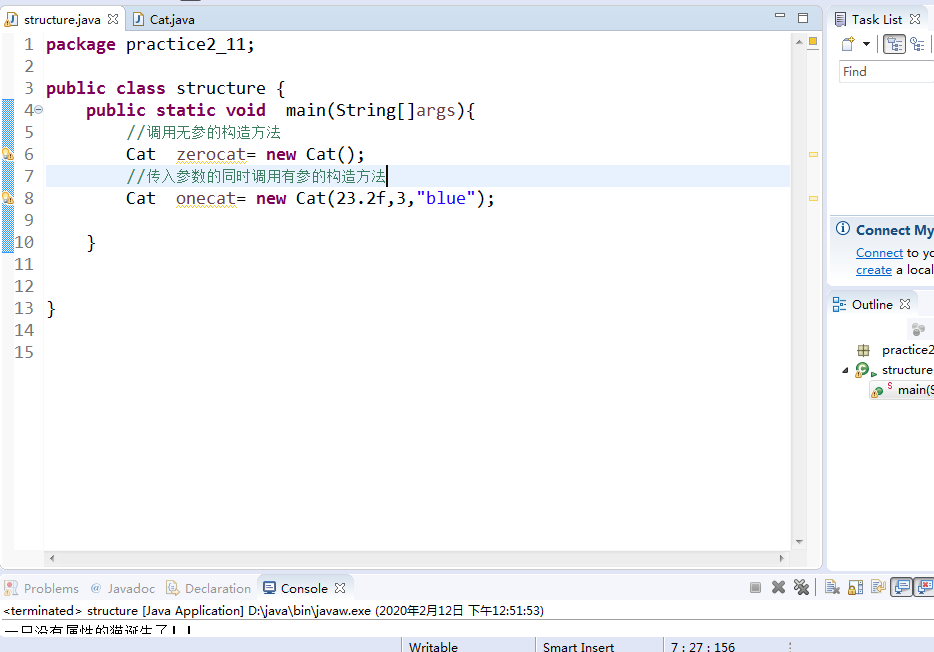Image resolution: width=934 pixels, height=652 pixels.
Task: Toggle show console on standard output change
Action: pyautogui.click(x=902, y=588)
